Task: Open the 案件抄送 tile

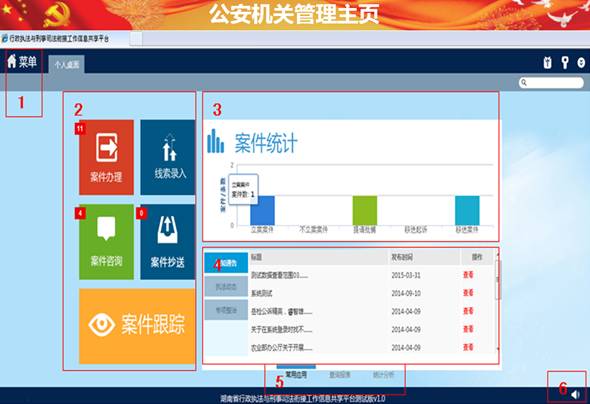Action: coord(168,242)
